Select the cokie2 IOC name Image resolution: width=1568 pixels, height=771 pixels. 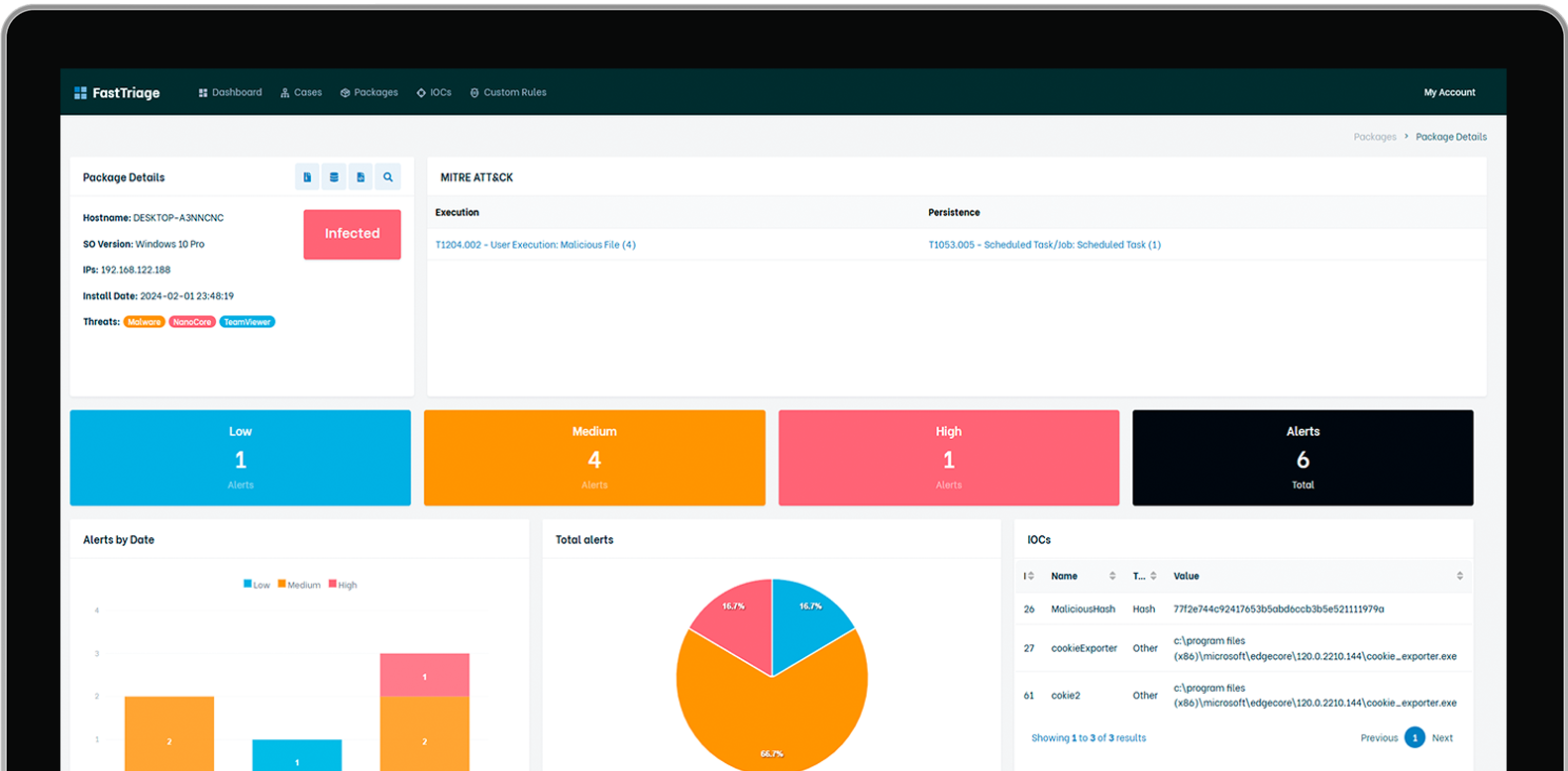(1066, 696)
